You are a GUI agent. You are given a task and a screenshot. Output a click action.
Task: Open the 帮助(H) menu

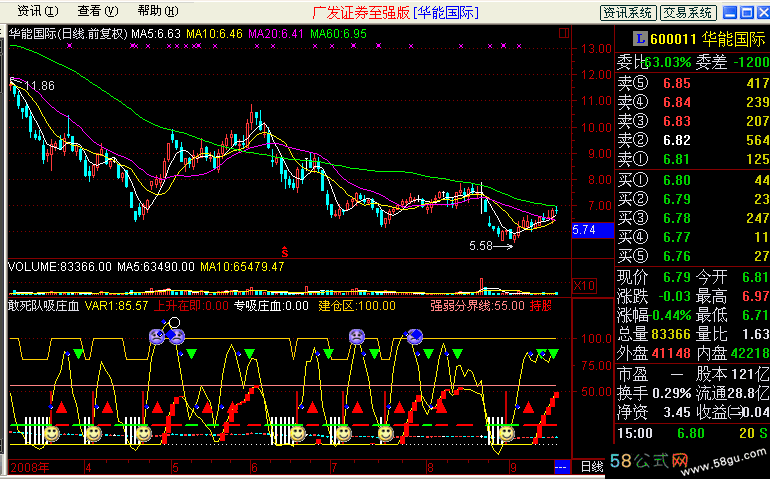(158, 11)
